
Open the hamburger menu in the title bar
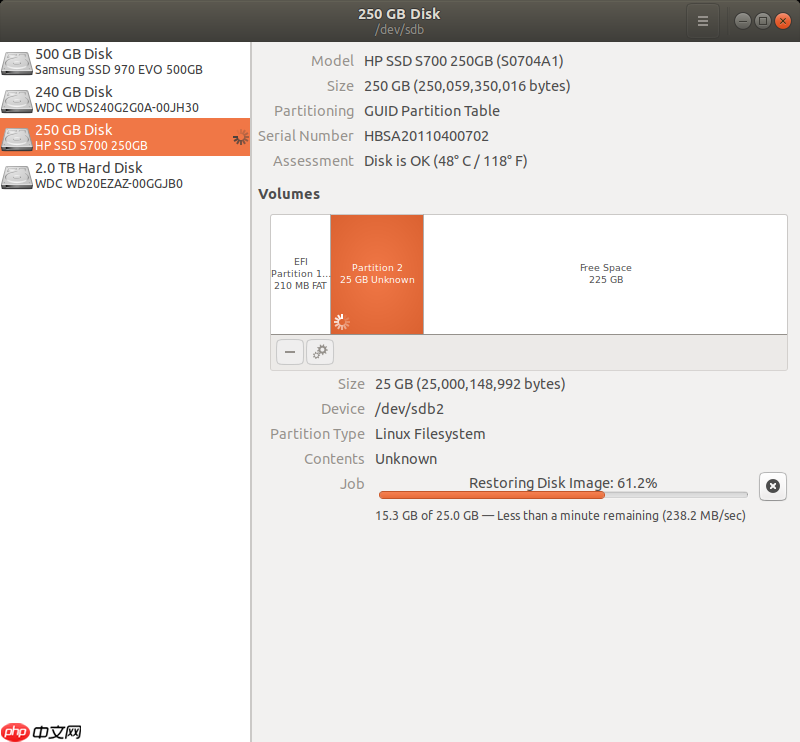pyautogui.click(x=703, y=21)
